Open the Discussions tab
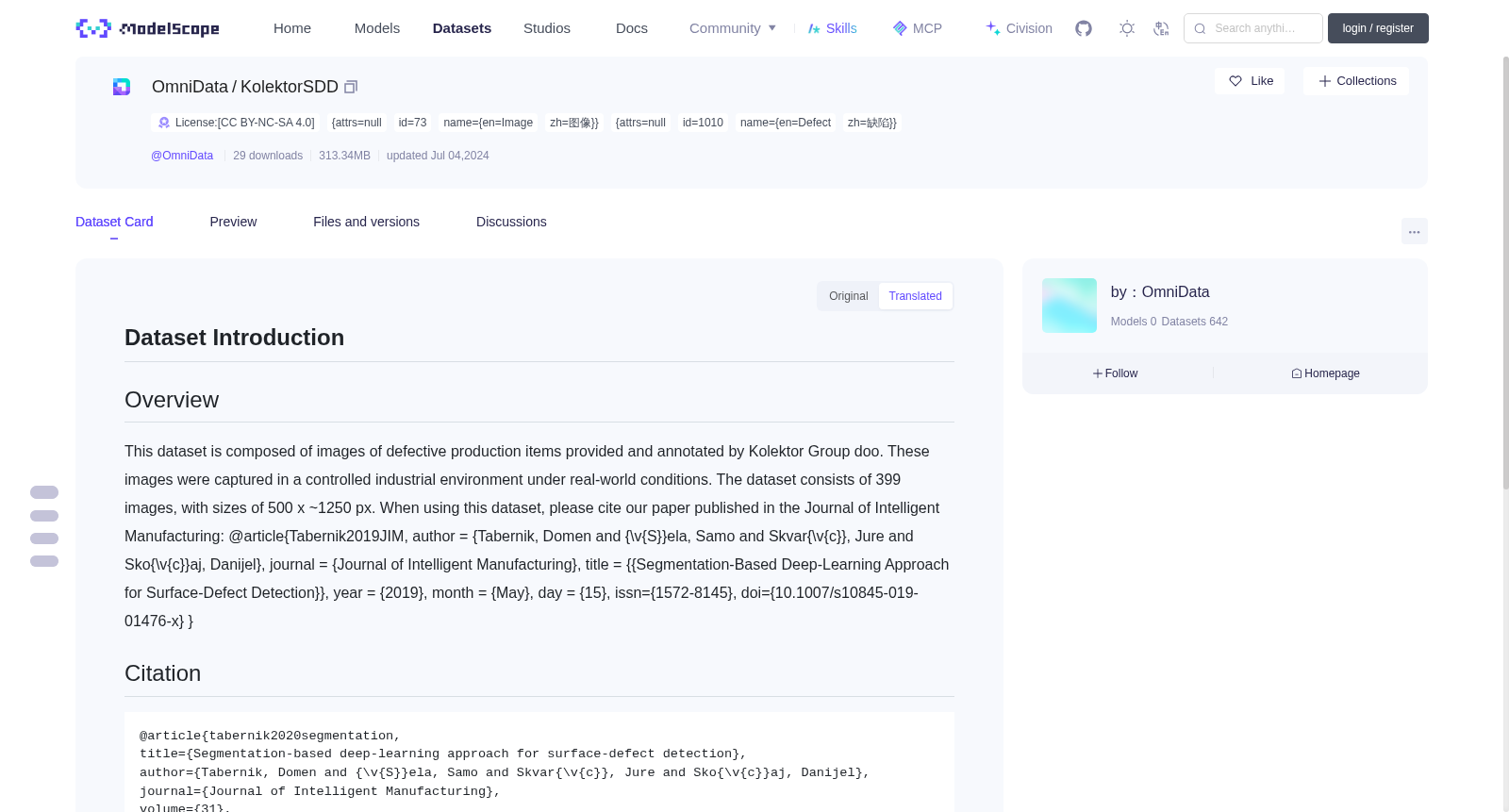The height and width of the screenshot is (812, 1509). 511,222
